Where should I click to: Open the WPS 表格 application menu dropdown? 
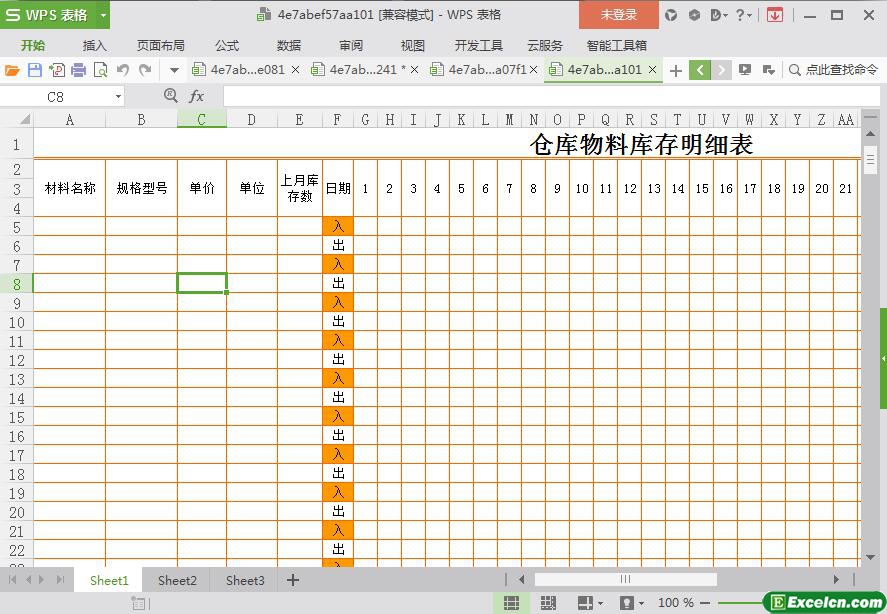click(x=103, y=15)
